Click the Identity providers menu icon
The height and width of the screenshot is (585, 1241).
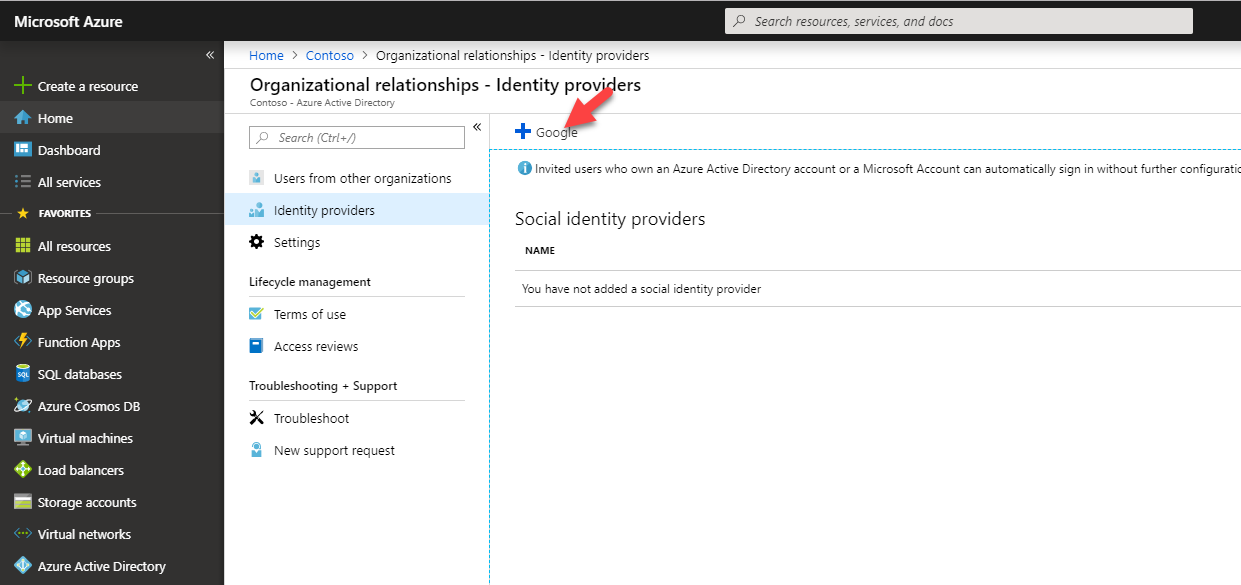tap(257, 210)
